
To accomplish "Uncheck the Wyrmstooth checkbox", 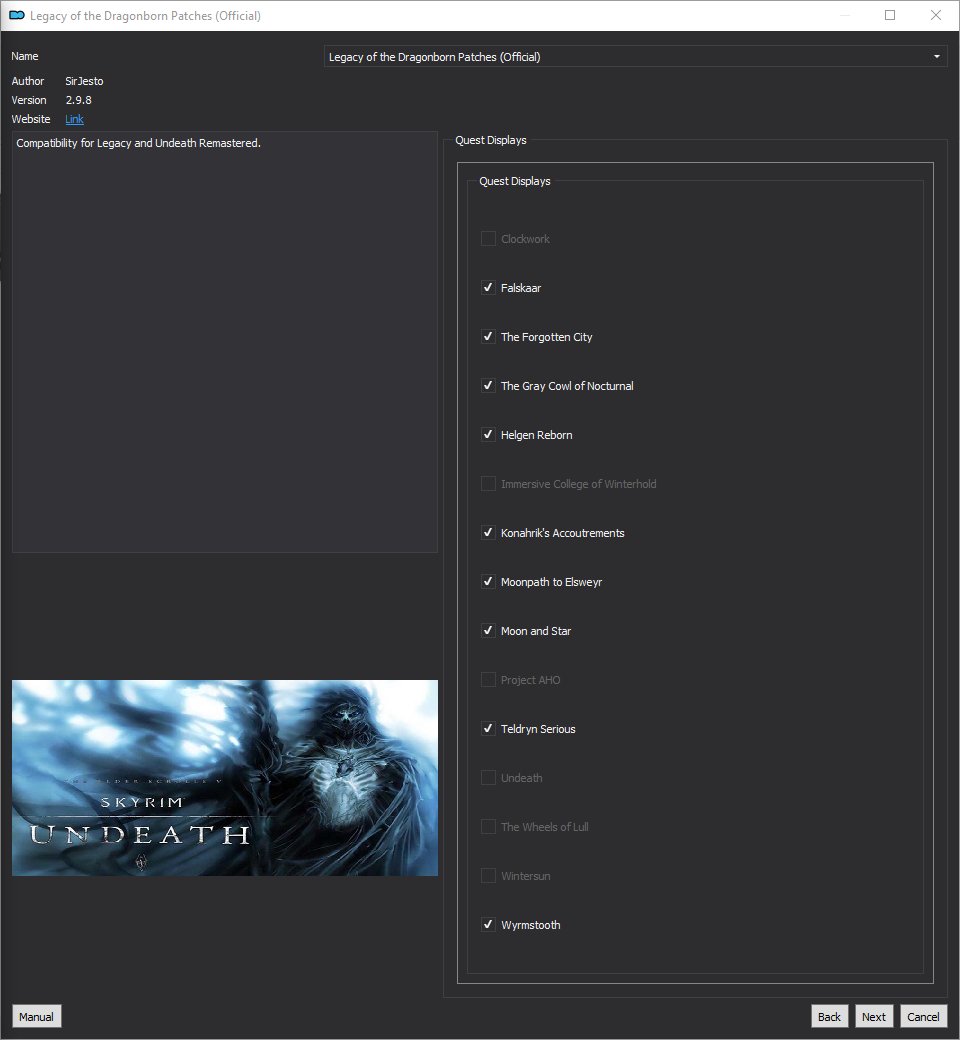I will pos(488,925).
